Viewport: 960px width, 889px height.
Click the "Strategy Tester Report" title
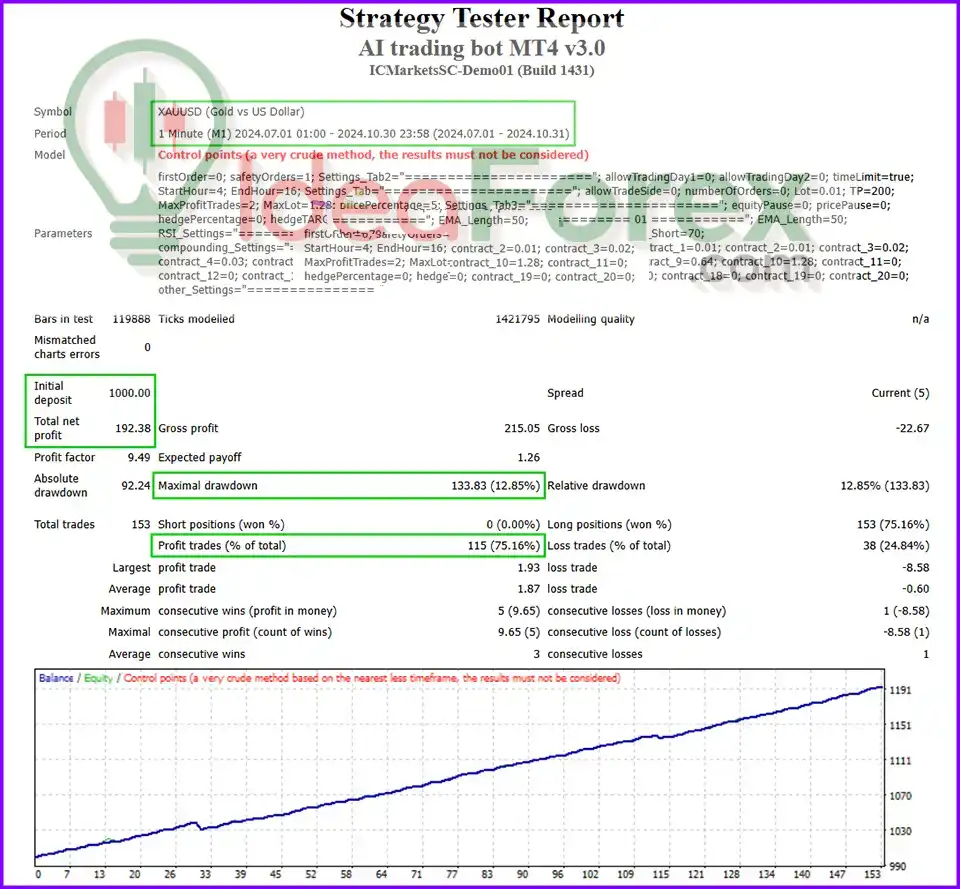481,18
